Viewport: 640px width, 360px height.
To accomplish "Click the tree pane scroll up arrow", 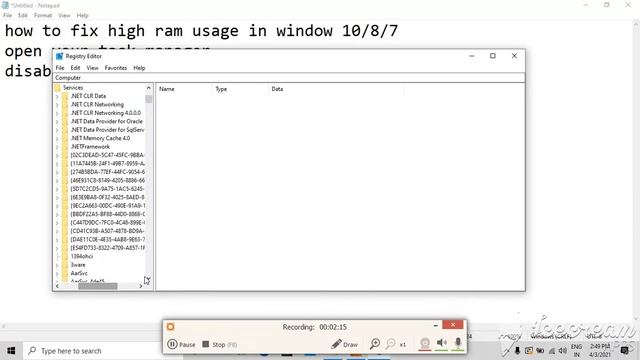I will (149, 88).
